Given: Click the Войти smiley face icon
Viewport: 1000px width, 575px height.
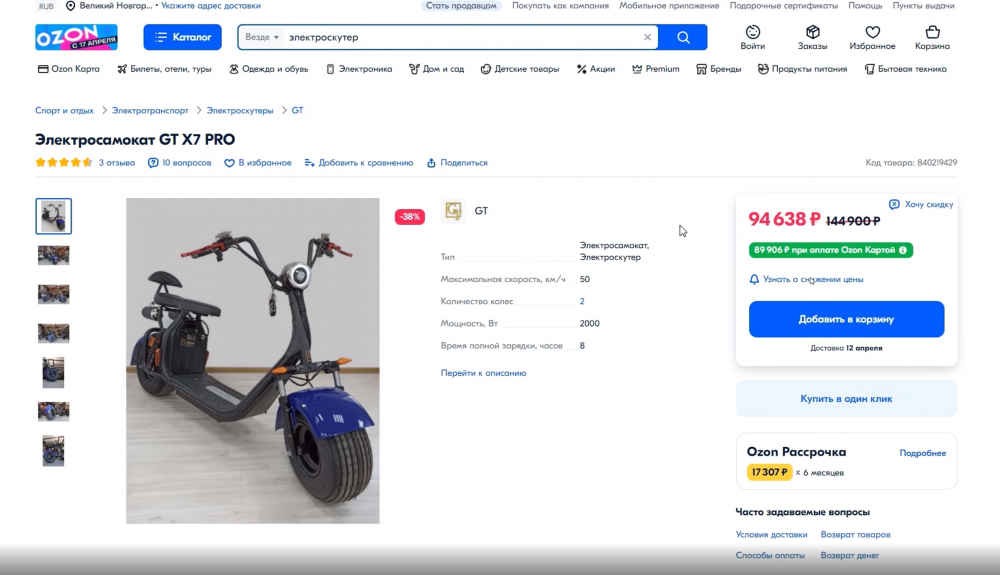Looking at the screenshot, I should pos(753,32).
